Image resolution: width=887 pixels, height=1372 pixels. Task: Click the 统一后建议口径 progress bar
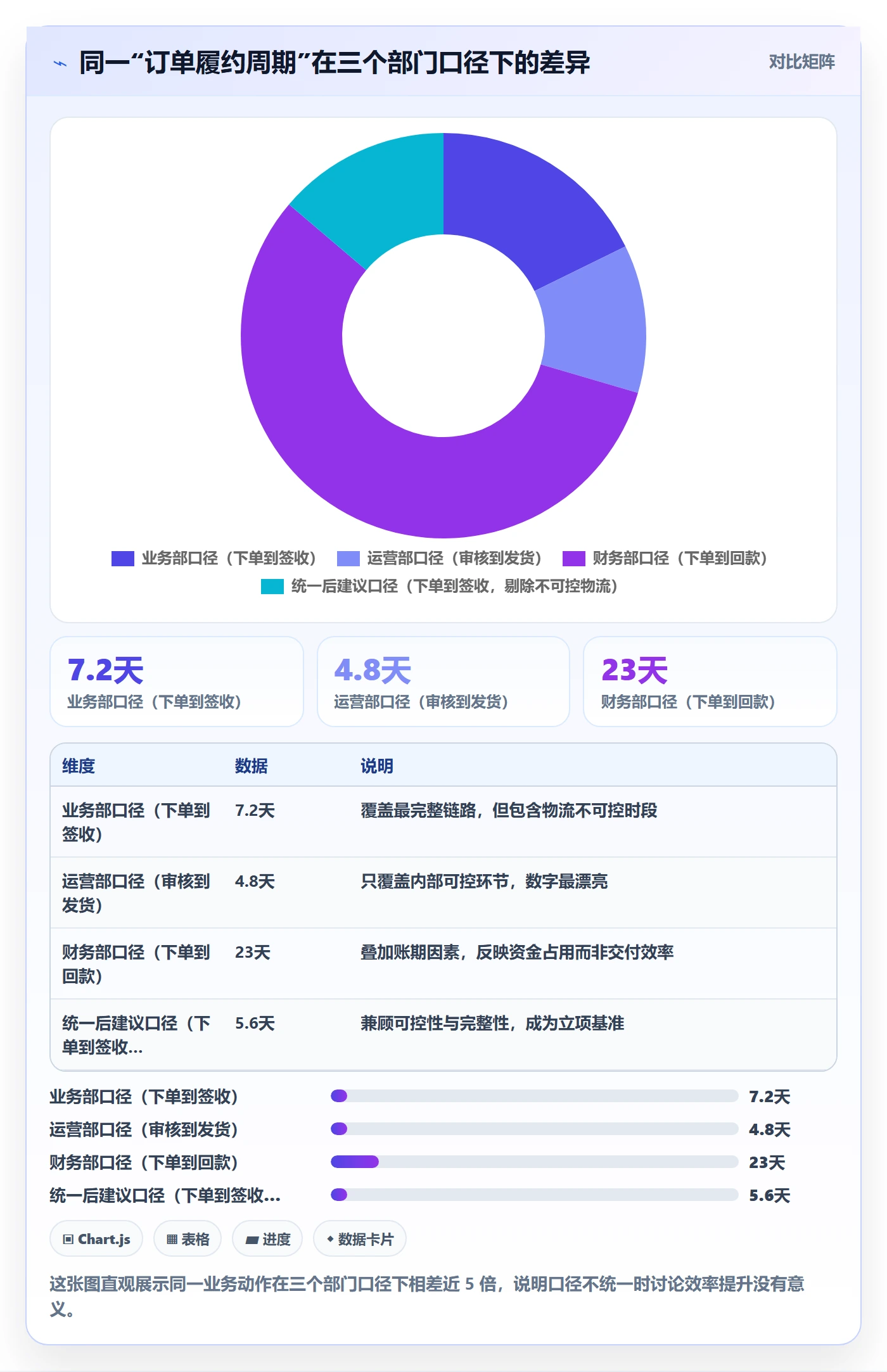[x=534, y=1195]
